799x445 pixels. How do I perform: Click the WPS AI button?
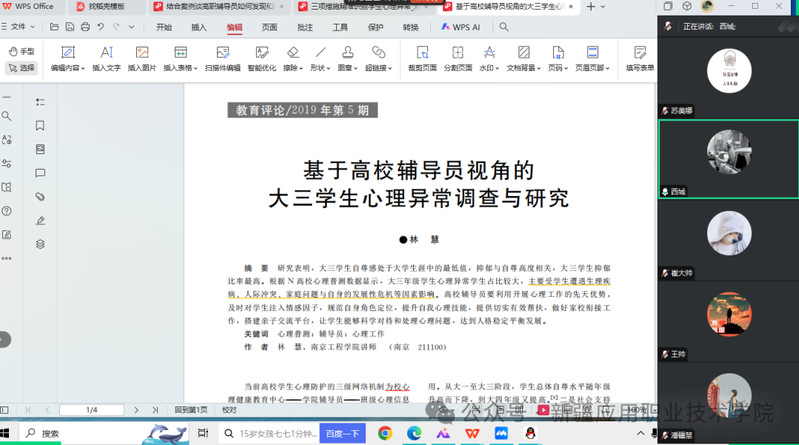[461, 27]
